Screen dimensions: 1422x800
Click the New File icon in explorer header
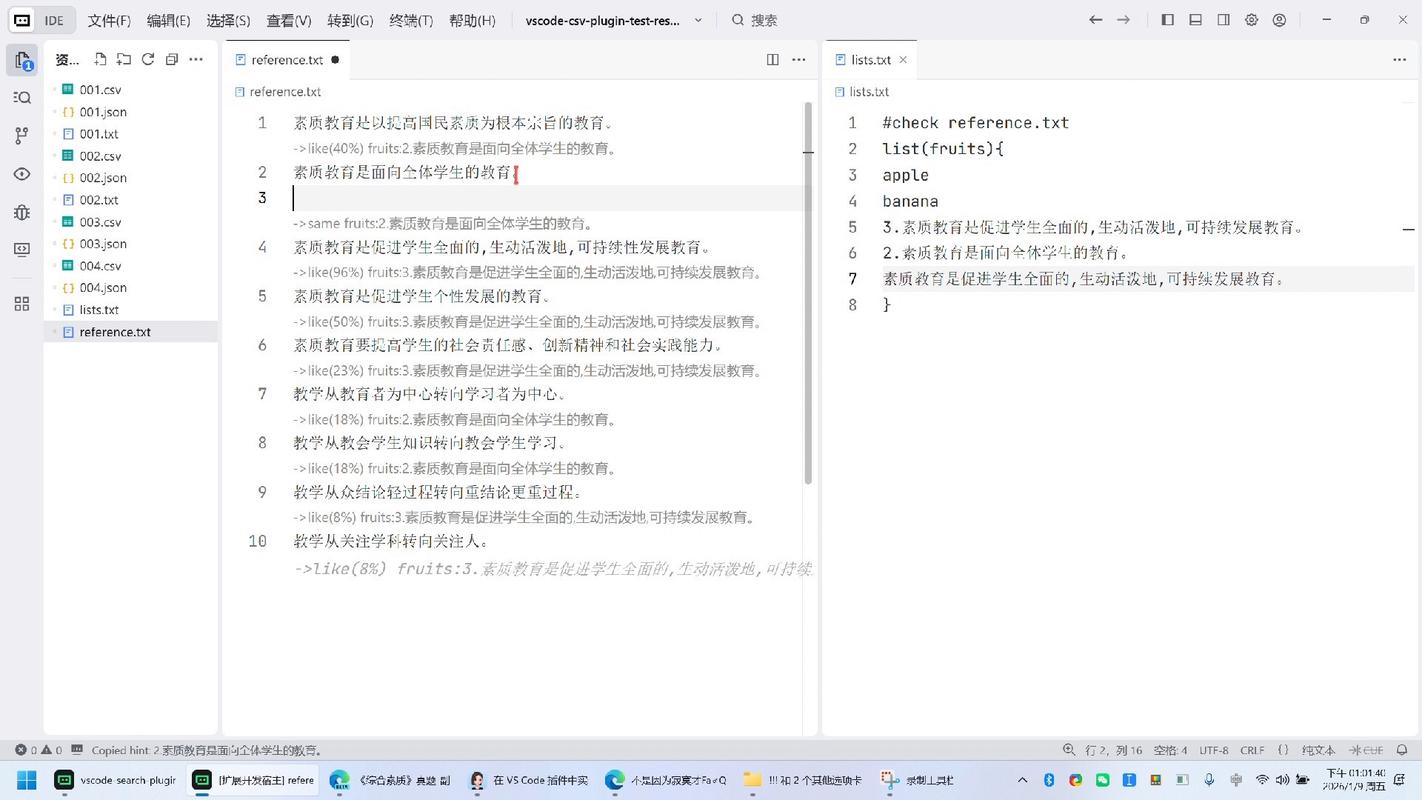[100, 60]
